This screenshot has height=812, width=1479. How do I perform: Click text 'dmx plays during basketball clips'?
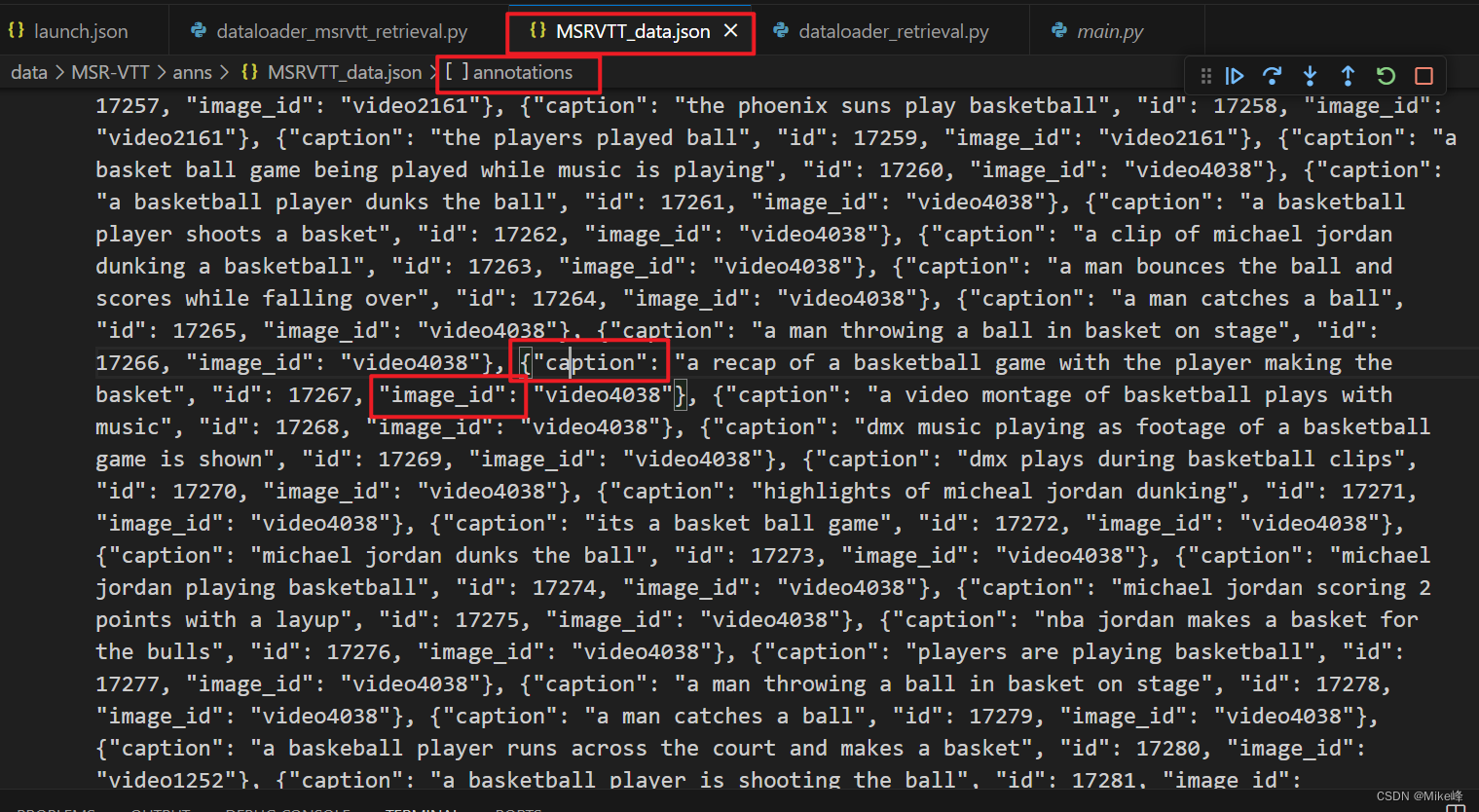point(1180,459)
